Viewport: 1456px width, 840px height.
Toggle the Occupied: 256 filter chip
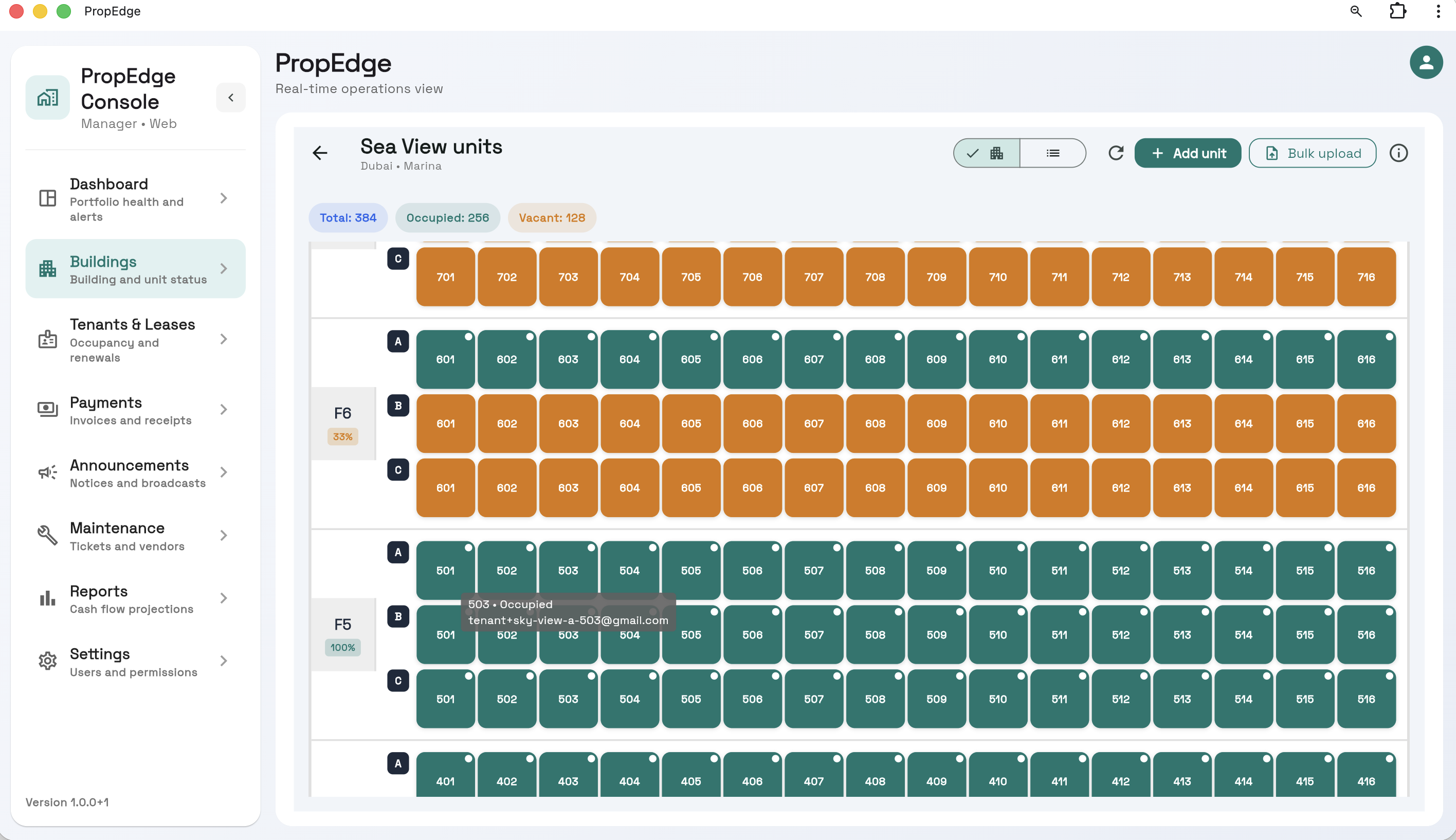pos(447,217)
